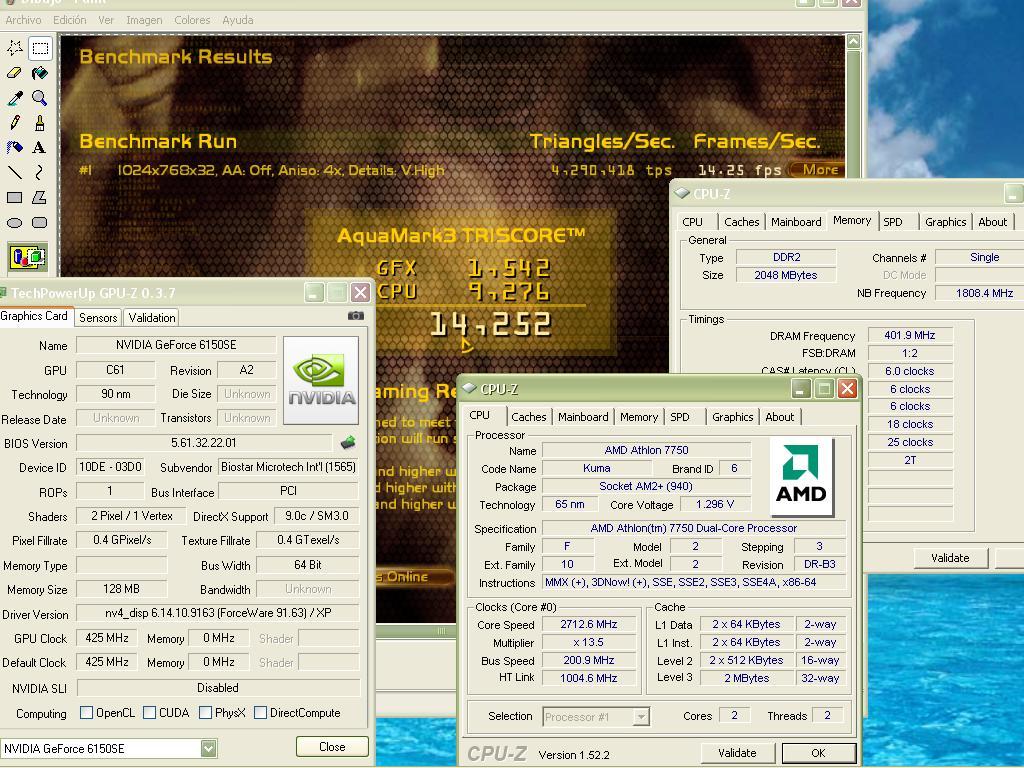The height and width of the screenshot is (768, 1024).
Task: Open the Ayuda menu in Paint
Action: point(238,20)
